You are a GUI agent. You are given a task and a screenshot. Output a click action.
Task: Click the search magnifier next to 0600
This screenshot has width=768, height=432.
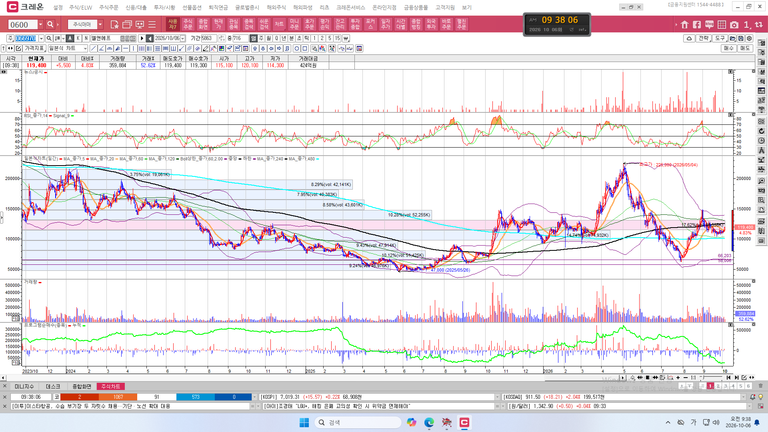point(50,24)
